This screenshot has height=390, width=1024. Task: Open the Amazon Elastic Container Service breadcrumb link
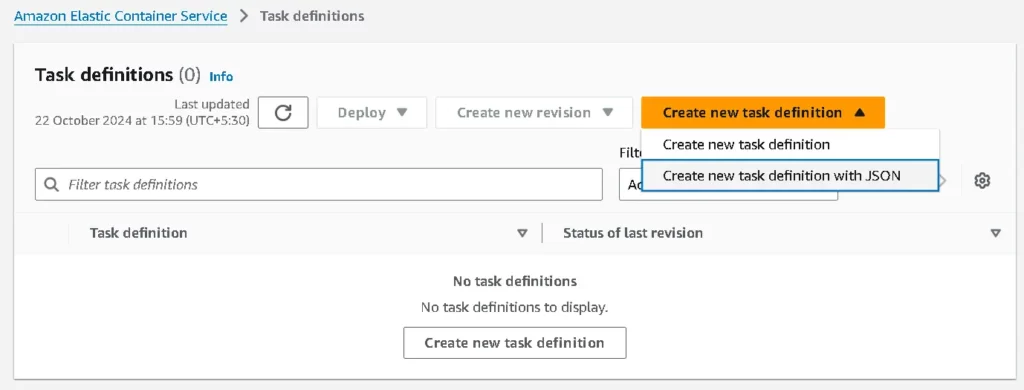coord(121,16)
